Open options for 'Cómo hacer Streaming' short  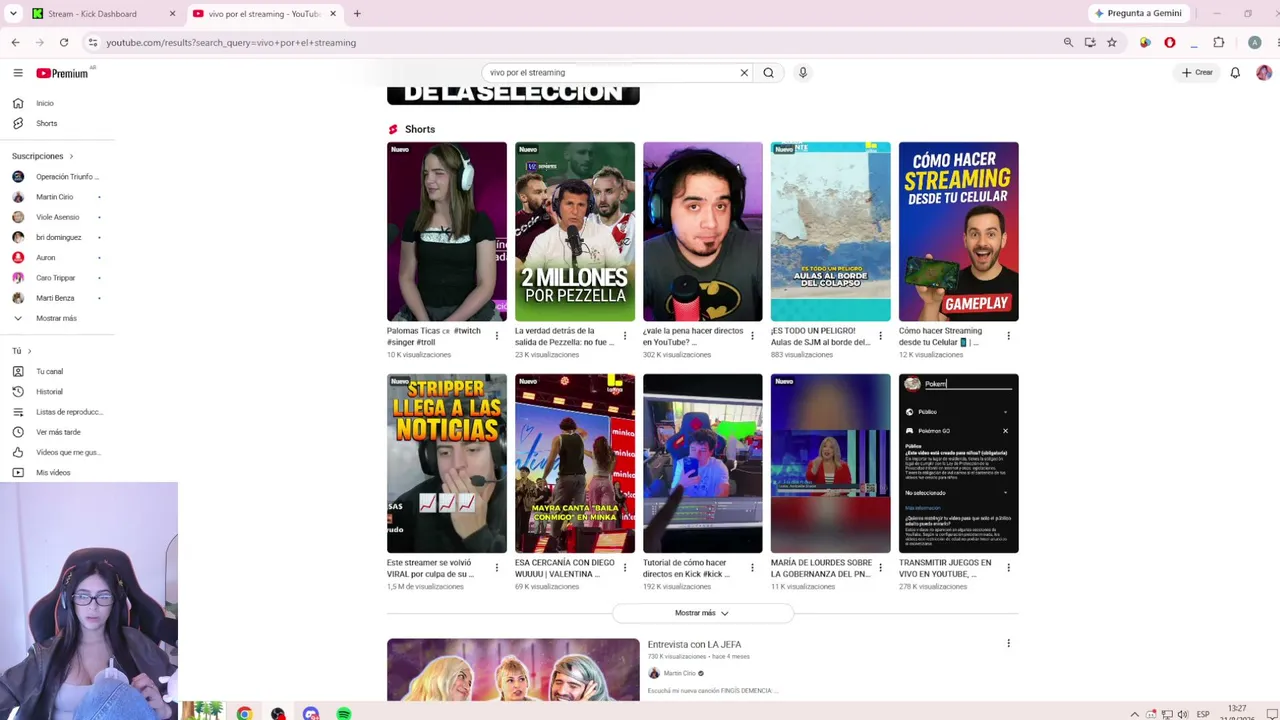tap(1009, 336)
